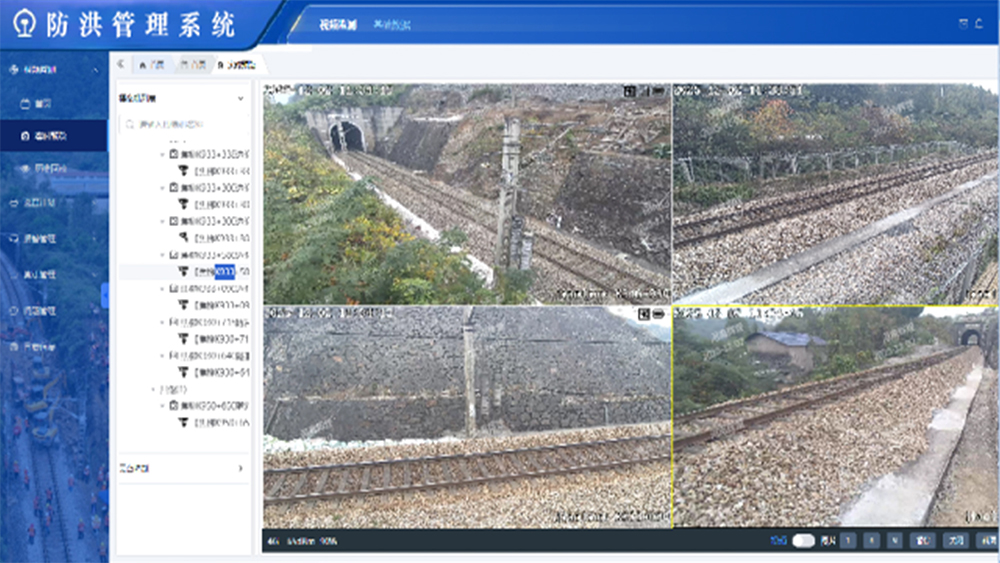The height and width of the screenshot is (563, 1000).
Task: Click the flood control system logo
Action: 22,23
